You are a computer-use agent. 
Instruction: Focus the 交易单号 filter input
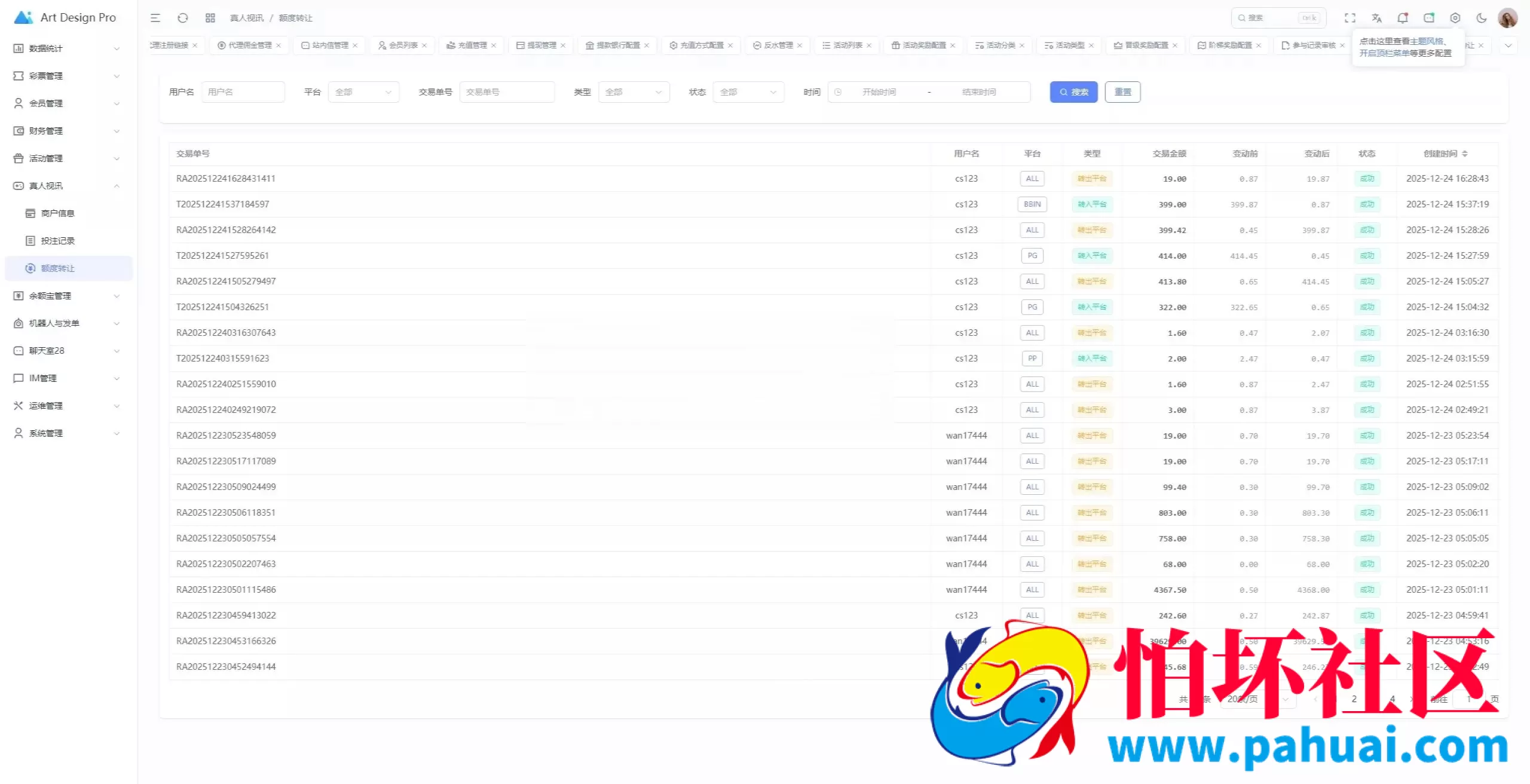coord(507,92)
